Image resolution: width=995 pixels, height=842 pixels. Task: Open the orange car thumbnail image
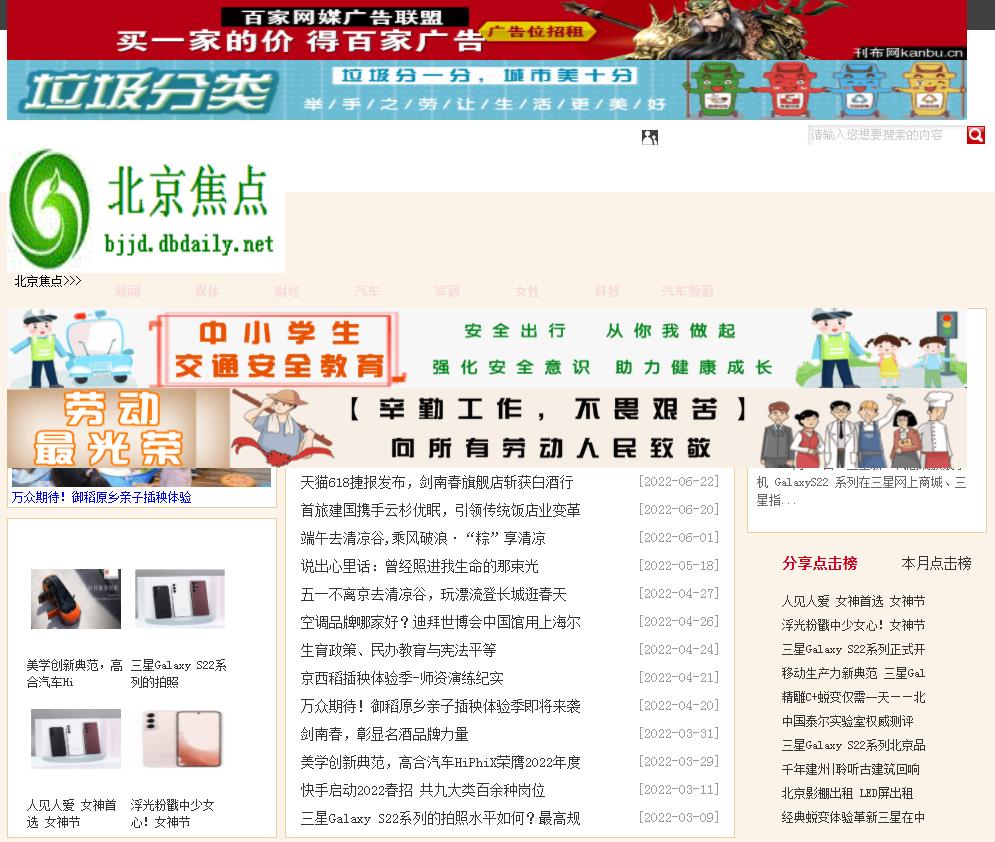(x=76, y=599)
